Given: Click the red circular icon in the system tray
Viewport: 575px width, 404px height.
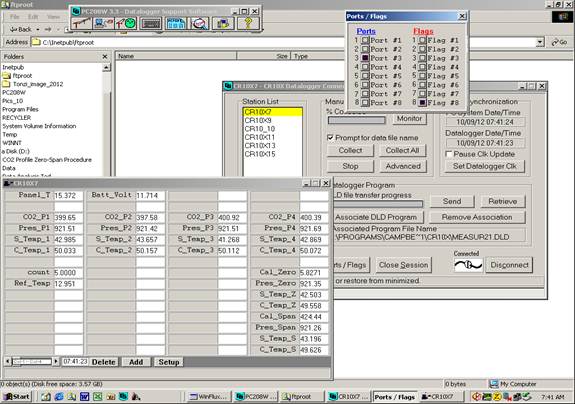Looking at the screenshot, I should [476, 396].
